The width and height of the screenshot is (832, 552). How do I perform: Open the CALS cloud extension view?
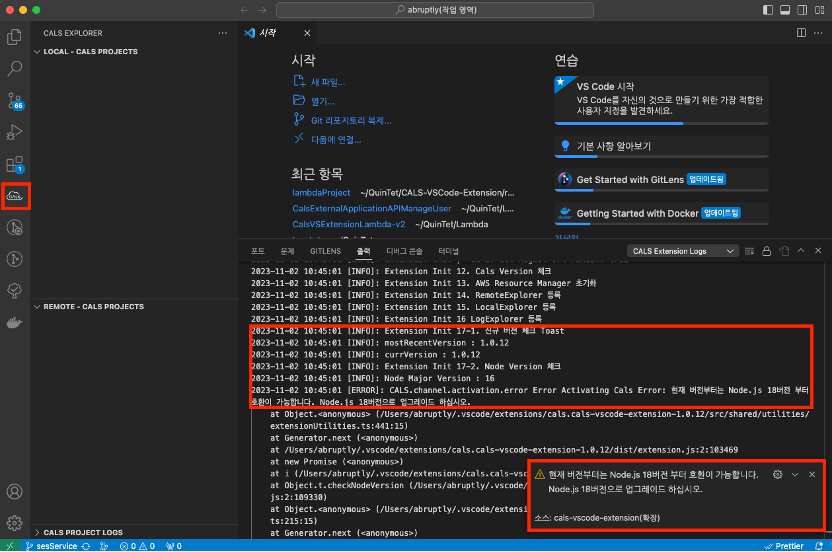[x=14, y=196]
